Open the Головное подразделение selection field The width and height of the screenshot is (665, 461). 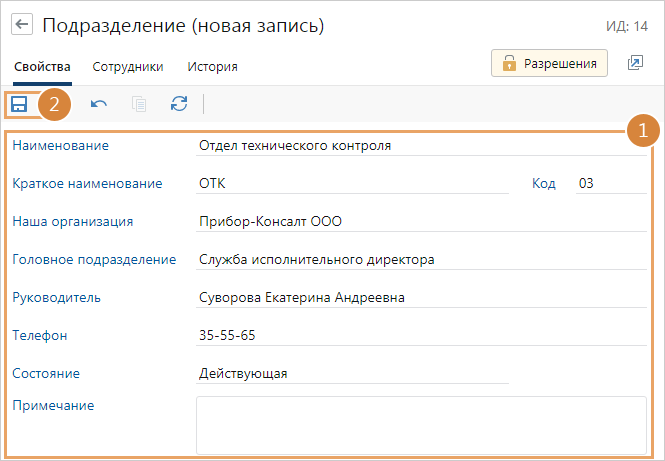(x=420, y=260)
